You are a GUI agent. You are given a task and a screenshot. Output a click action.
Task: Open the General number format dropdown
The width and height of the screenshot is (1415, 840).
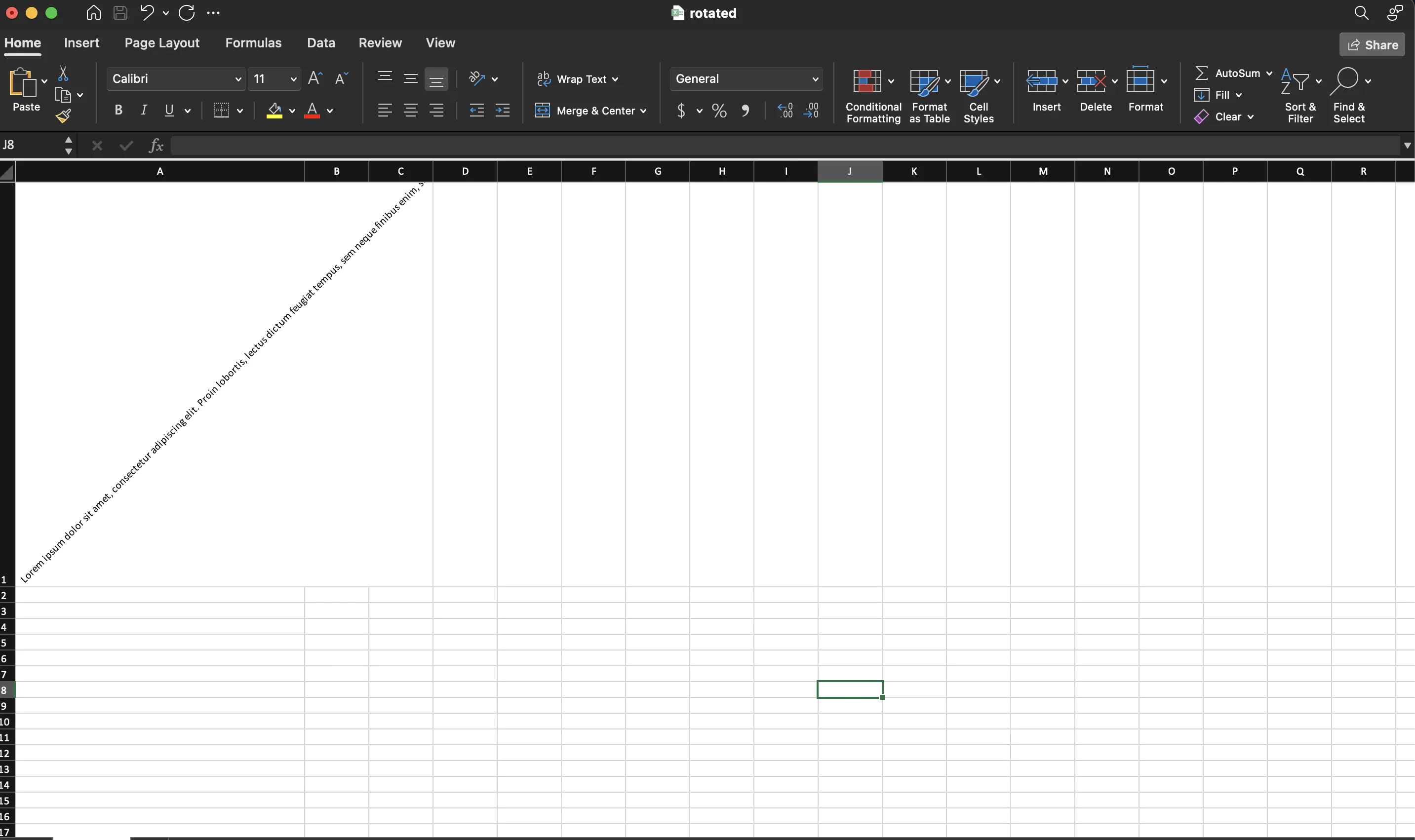click(x=815, y=79)
